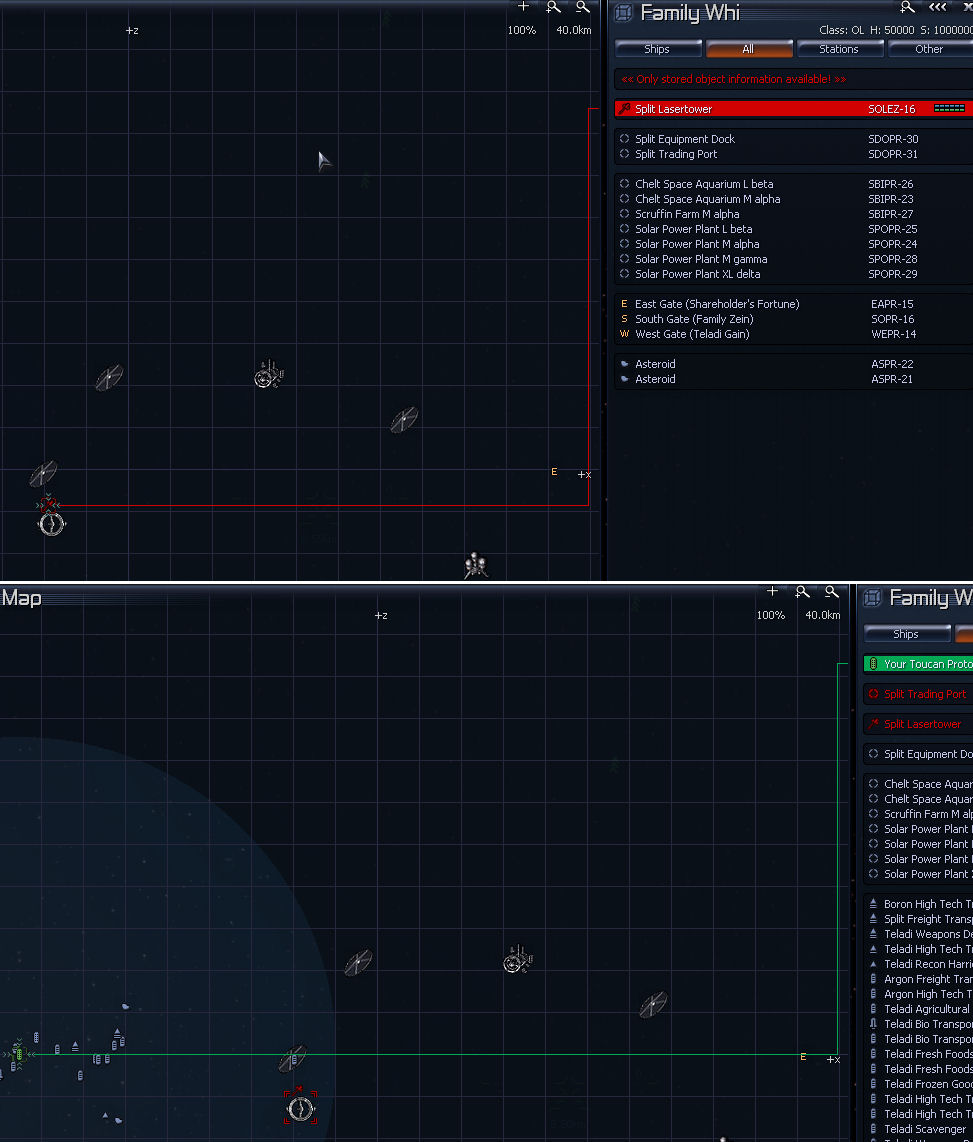Image resolution: width=973 pixels, height=1142 pixels.
Task: Select Scruffin Farm M alpha in upper list
Action: pos(793,214)
